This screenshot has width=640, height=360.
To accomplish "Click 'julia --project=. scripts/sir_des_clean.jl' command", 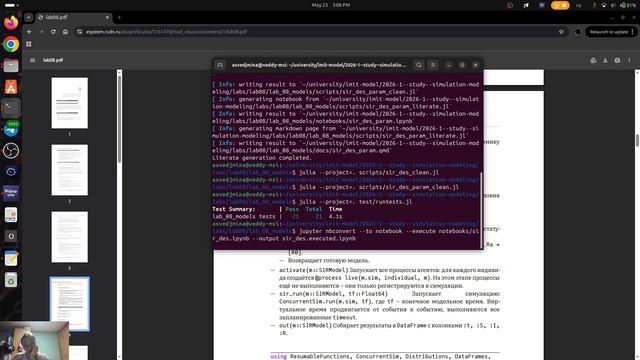I will [x=369, y=172].
